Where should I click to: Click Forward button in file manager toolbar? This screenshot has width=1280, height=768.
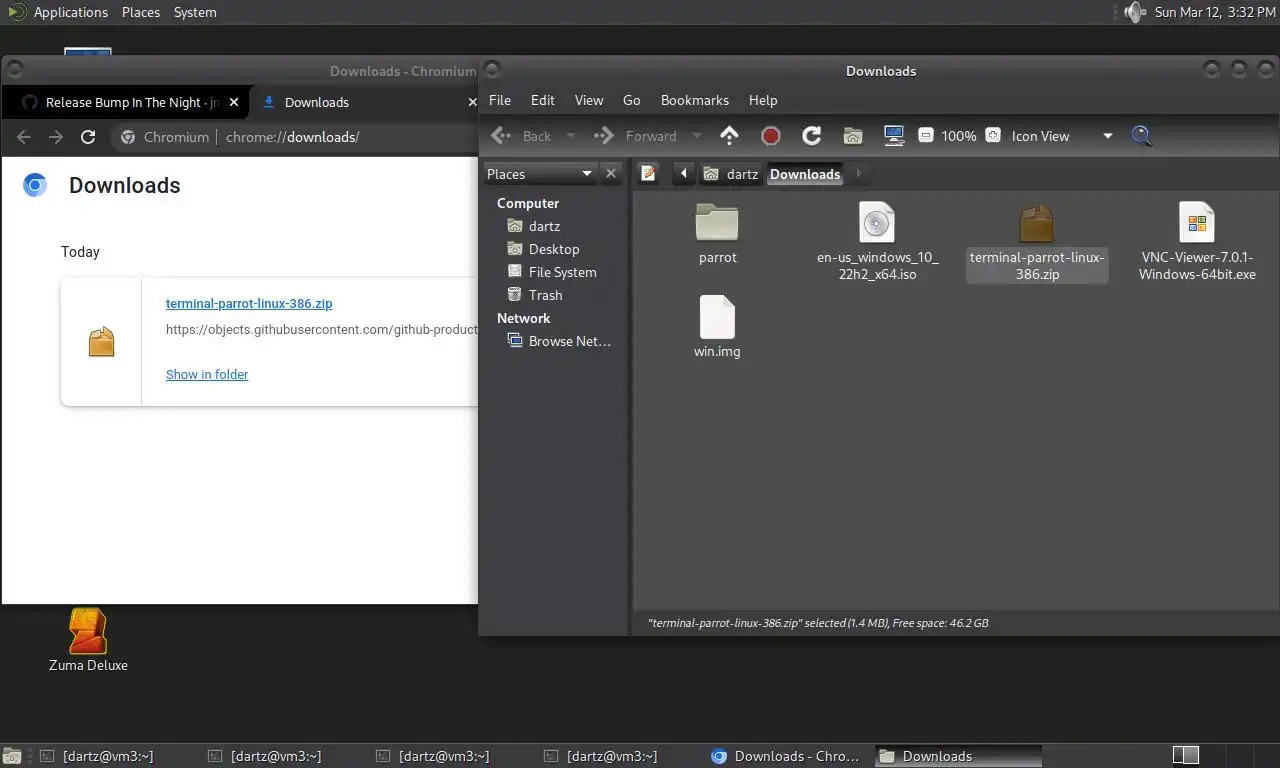click(x=636, y=136)
